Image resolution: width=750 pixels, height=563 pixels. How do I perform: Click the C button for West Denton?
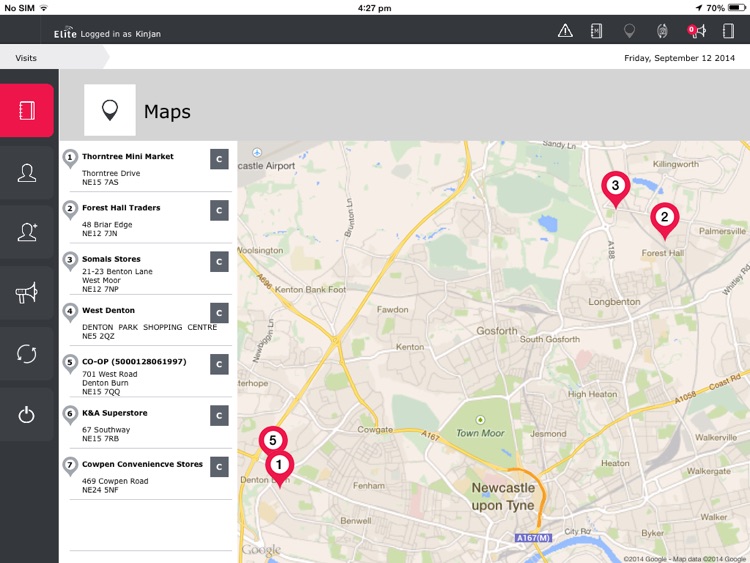point(219,313)
